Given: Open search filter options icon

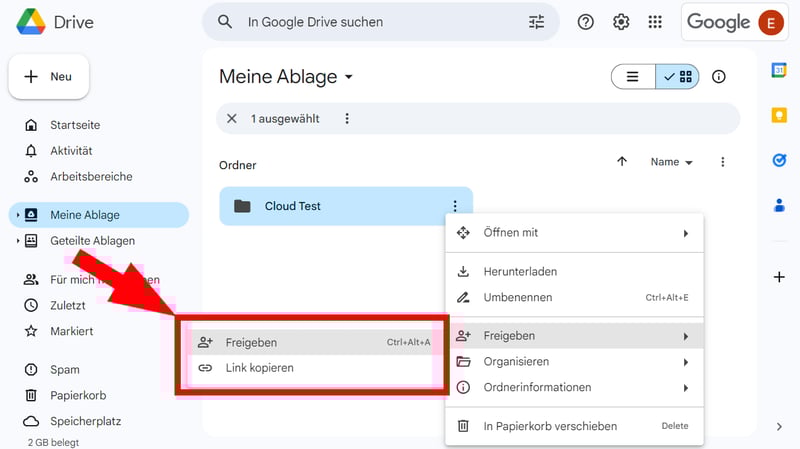Looking at the screenshot, I should pyautogui.click(x=537, y=22).
